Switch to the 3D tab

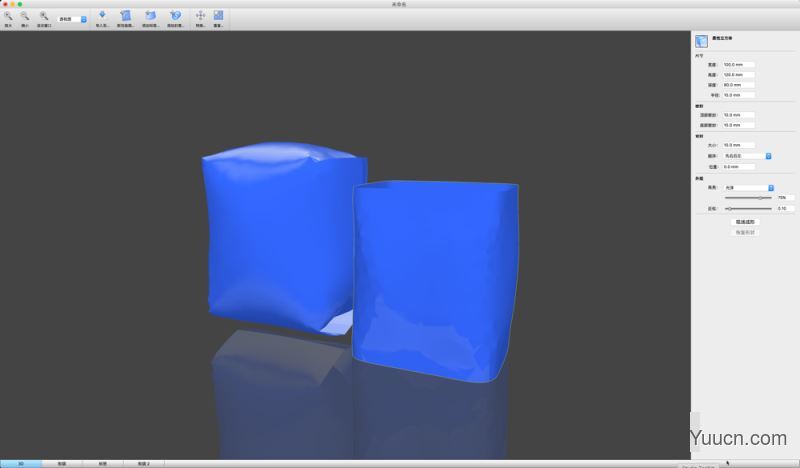[21, 464]
